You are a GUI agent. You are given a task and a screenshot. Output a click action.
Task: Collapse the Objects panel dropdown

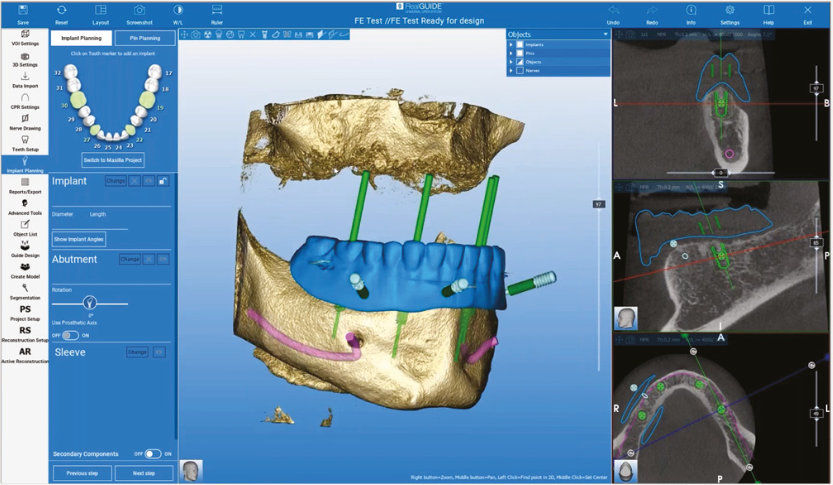point(604,34)
